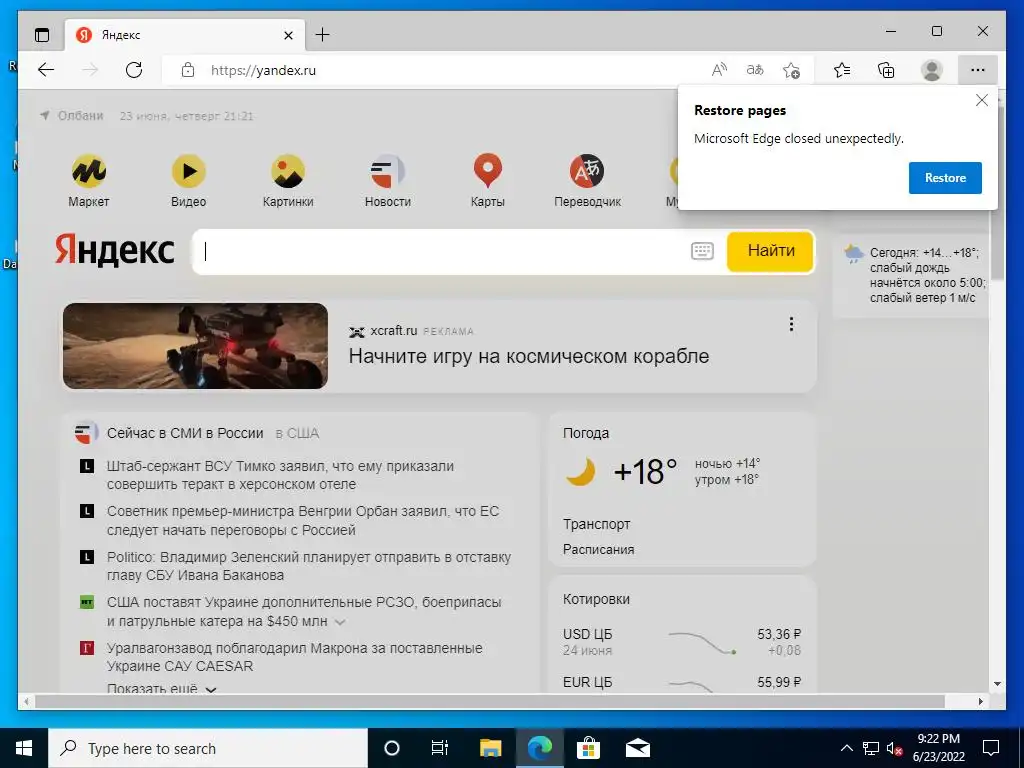This screenshot has height=768, width=1024.
Task: Open Microsoft Store from the taskbar
Action: tap(588, 748)
